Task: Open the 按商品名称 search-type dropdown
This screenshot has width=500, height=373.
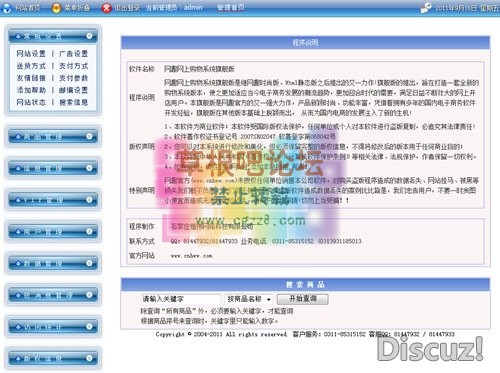Action: point(249,299)
